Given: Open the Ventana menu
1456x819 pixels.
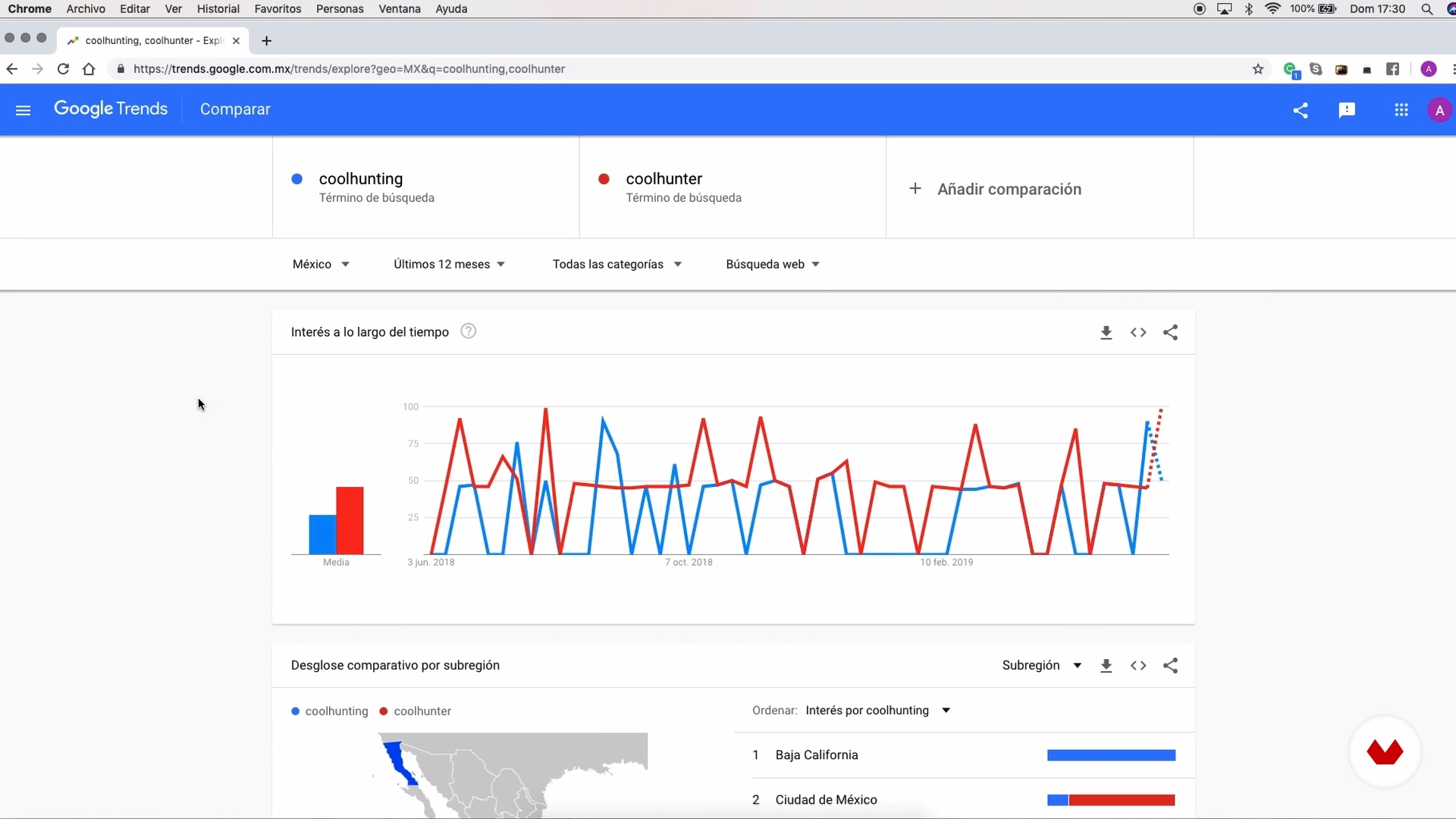Looking at the screenshot, I should (400, 9).
